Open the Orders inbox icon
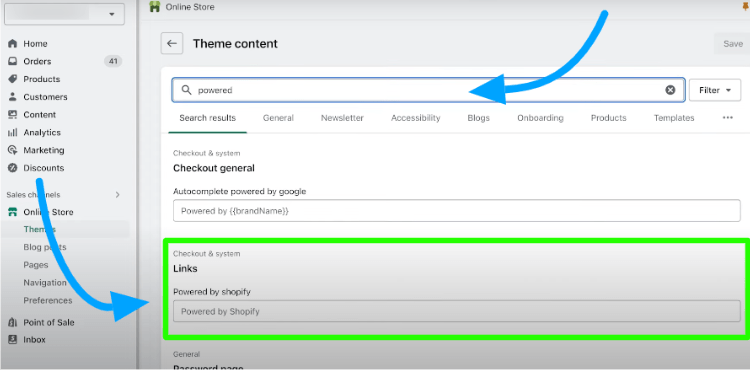The height and width of the screenshot is (372, 750). 13,61
